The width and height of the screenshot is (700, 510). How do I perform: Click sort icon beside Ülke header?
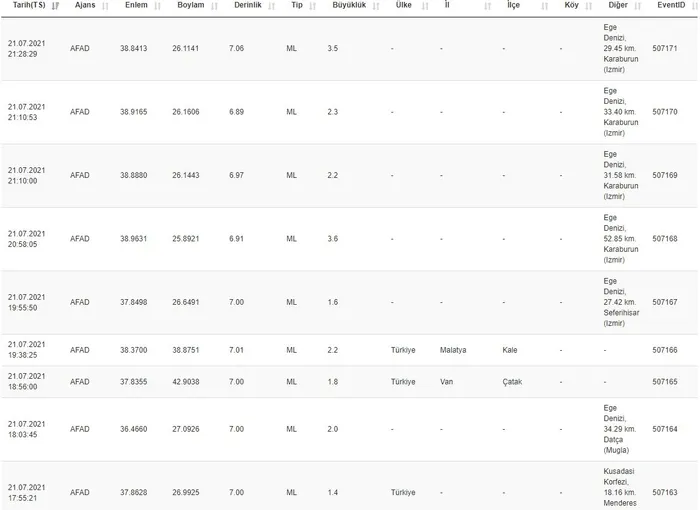424,6
